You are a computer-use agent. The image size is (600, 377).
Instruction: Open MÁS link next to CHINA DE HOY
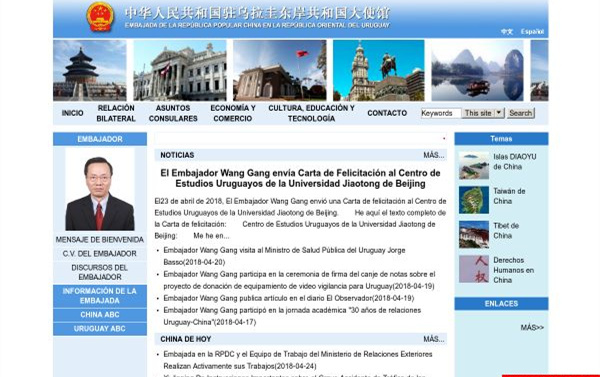(434, 339)
